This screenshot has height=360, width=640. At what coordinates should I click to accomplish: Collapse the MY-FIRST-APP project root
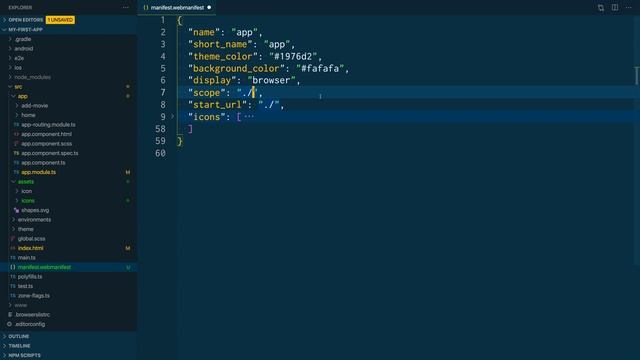pyautogui.click(x=25, y=29)
